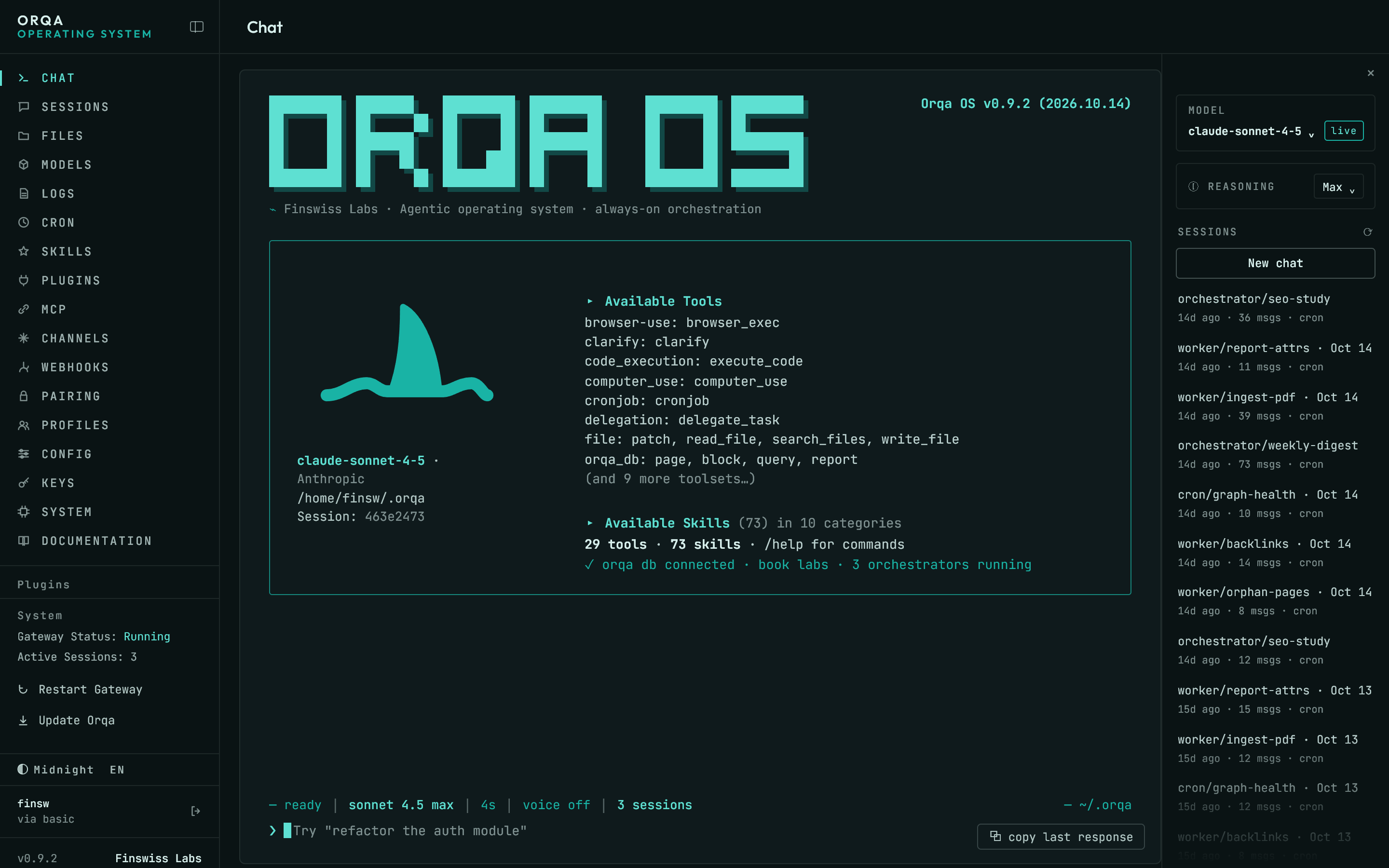1389x868 pixels.
Task: Click the Reasoning info icon
Action: click(1193, 187)
